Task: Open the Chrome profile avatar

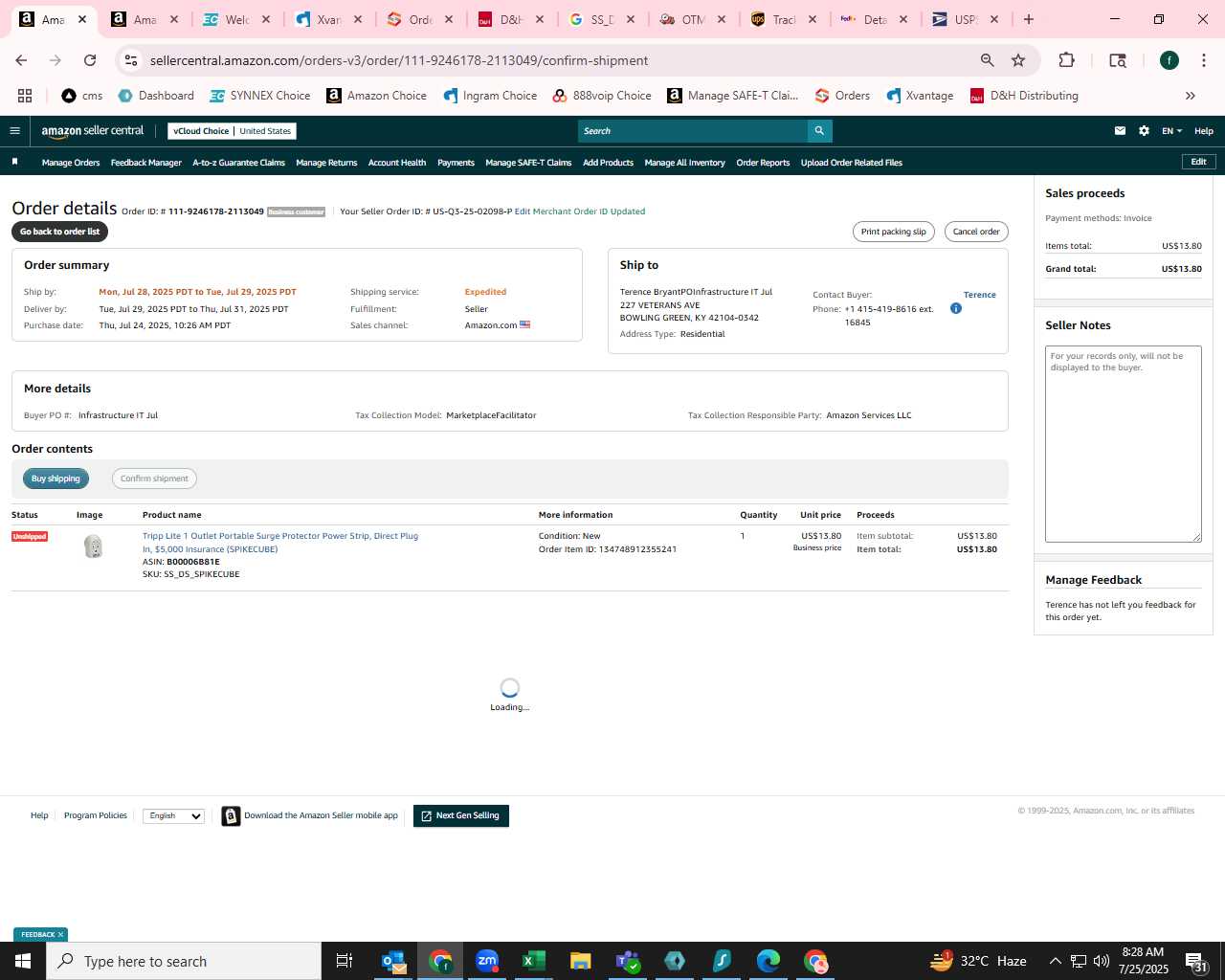Action: tap(1169, 60)
